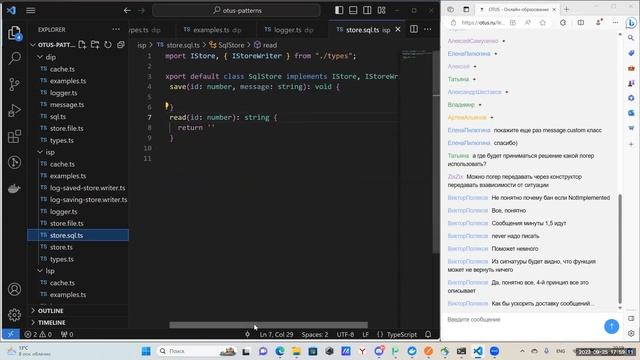The image size is (640, 360).
Task: Click the editor horizontal scrollbar
Action: [269, 325]
